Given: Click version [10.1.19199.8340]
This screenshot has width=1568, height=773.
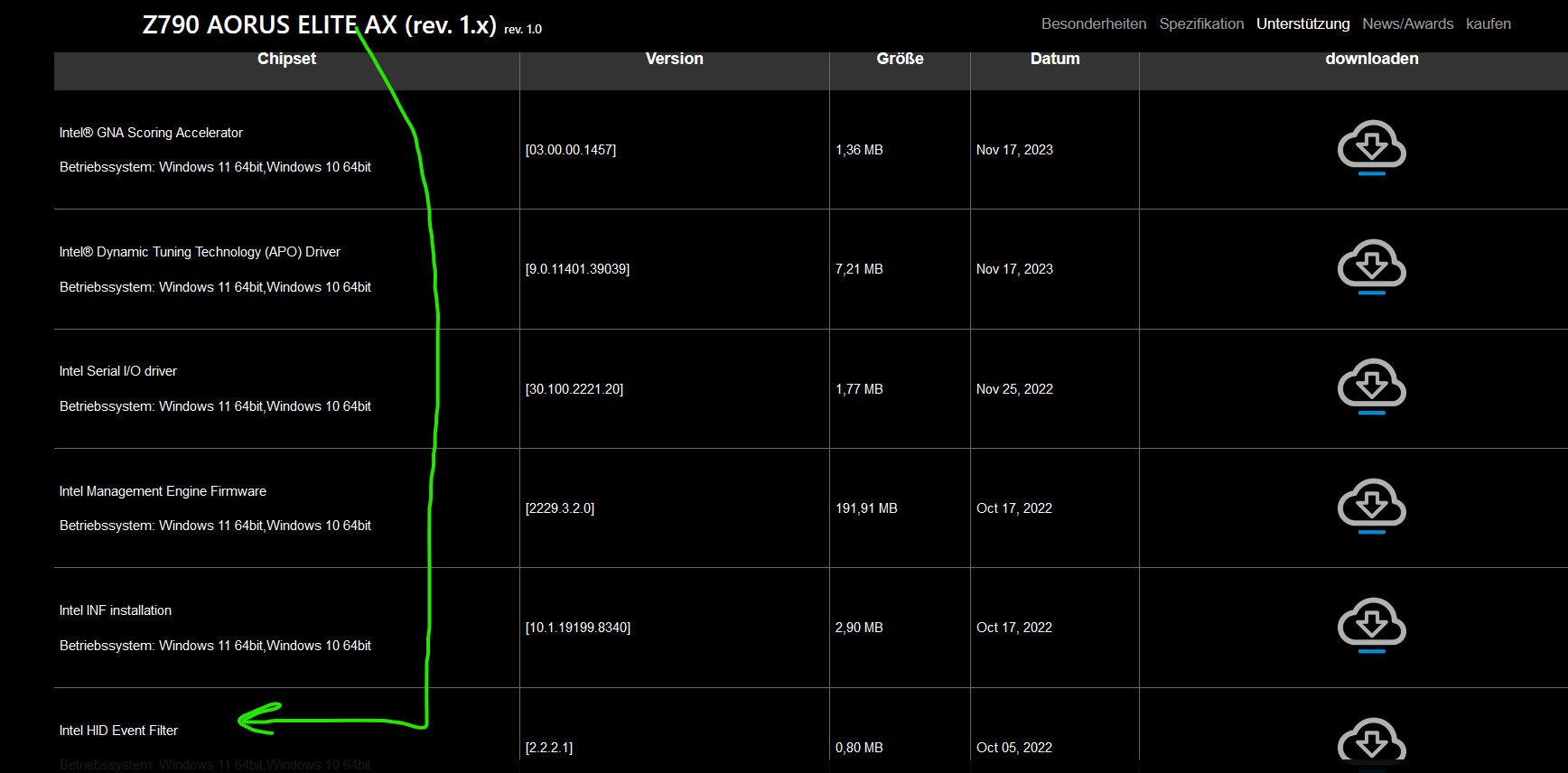Looking at the screenshot, I should [578, 628].
